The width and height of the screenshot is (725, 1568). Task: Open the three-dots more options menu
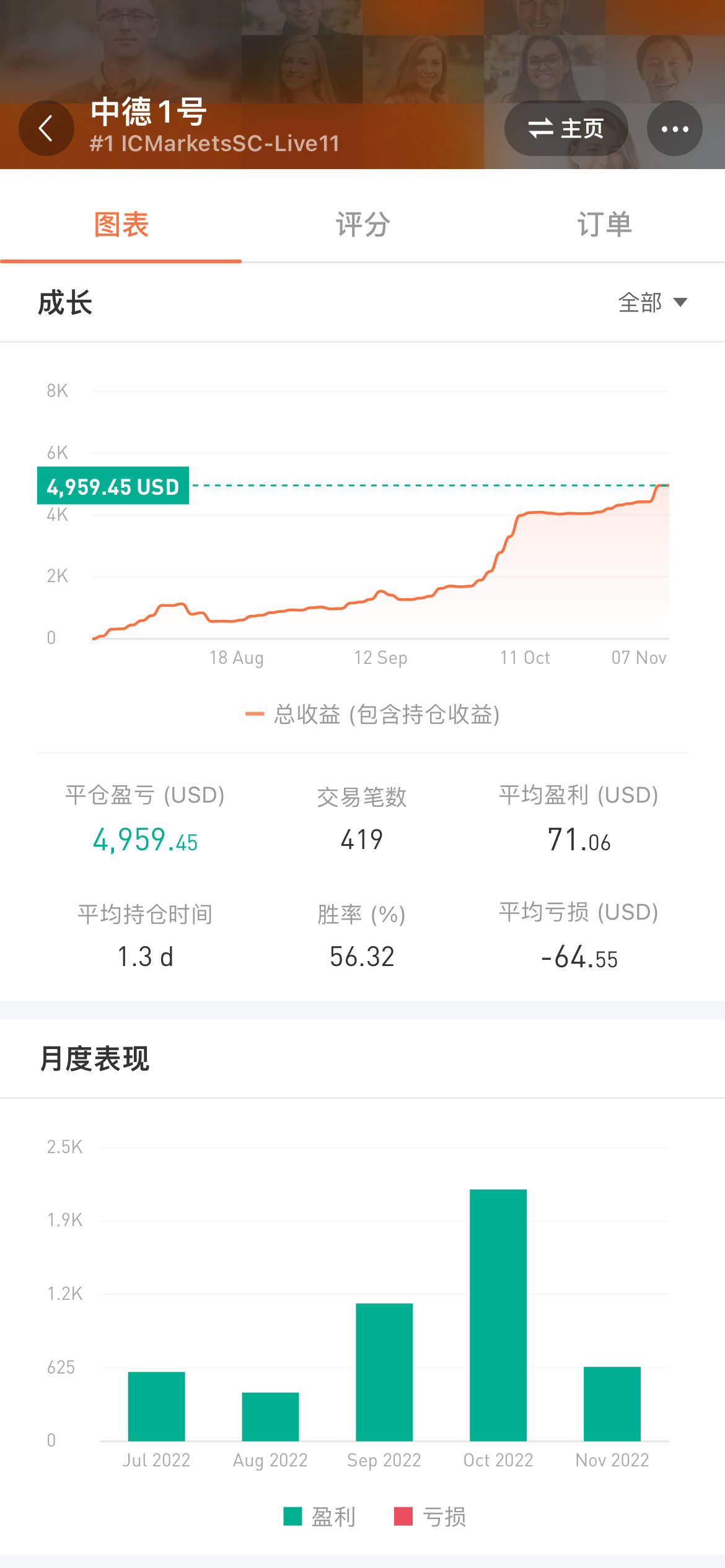[674, 129]
